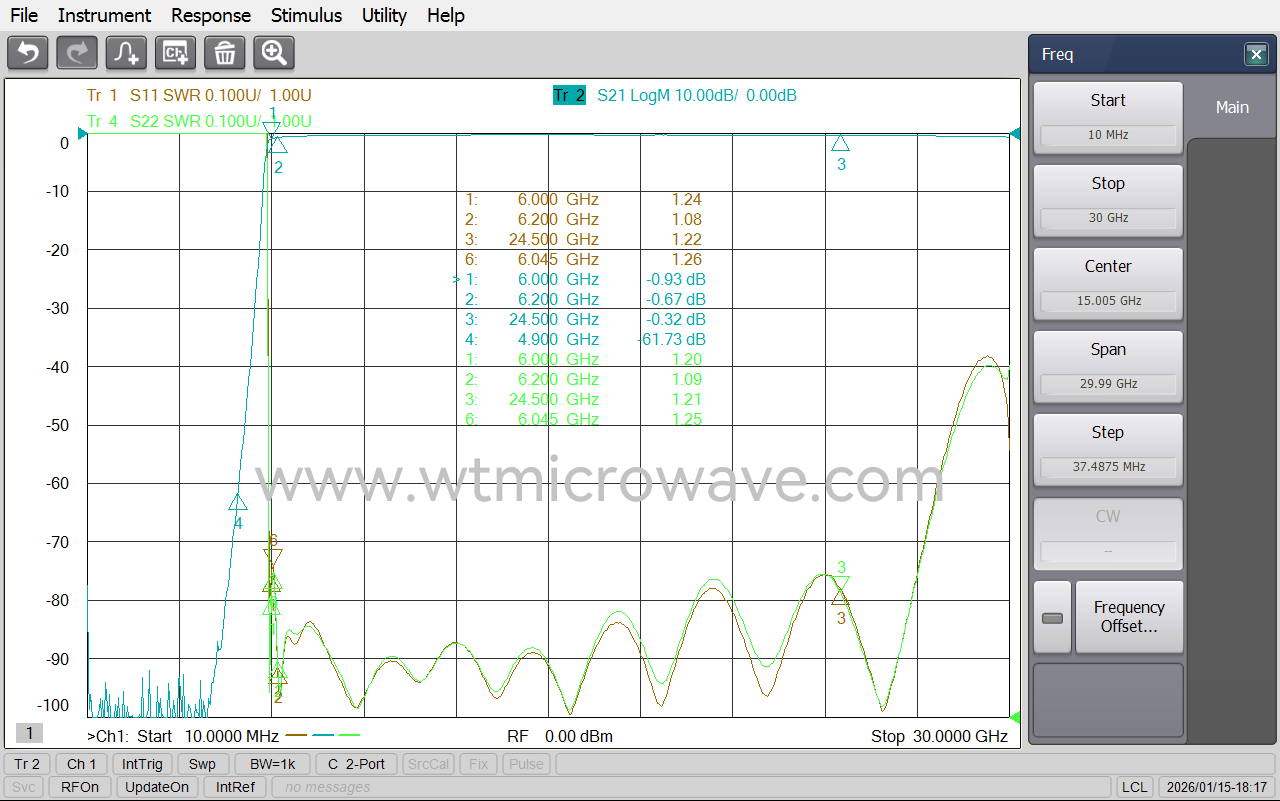This screenshot has width=1280, height=801.
Task: Click the Delete trace trash icon
Action: (224, 52)
